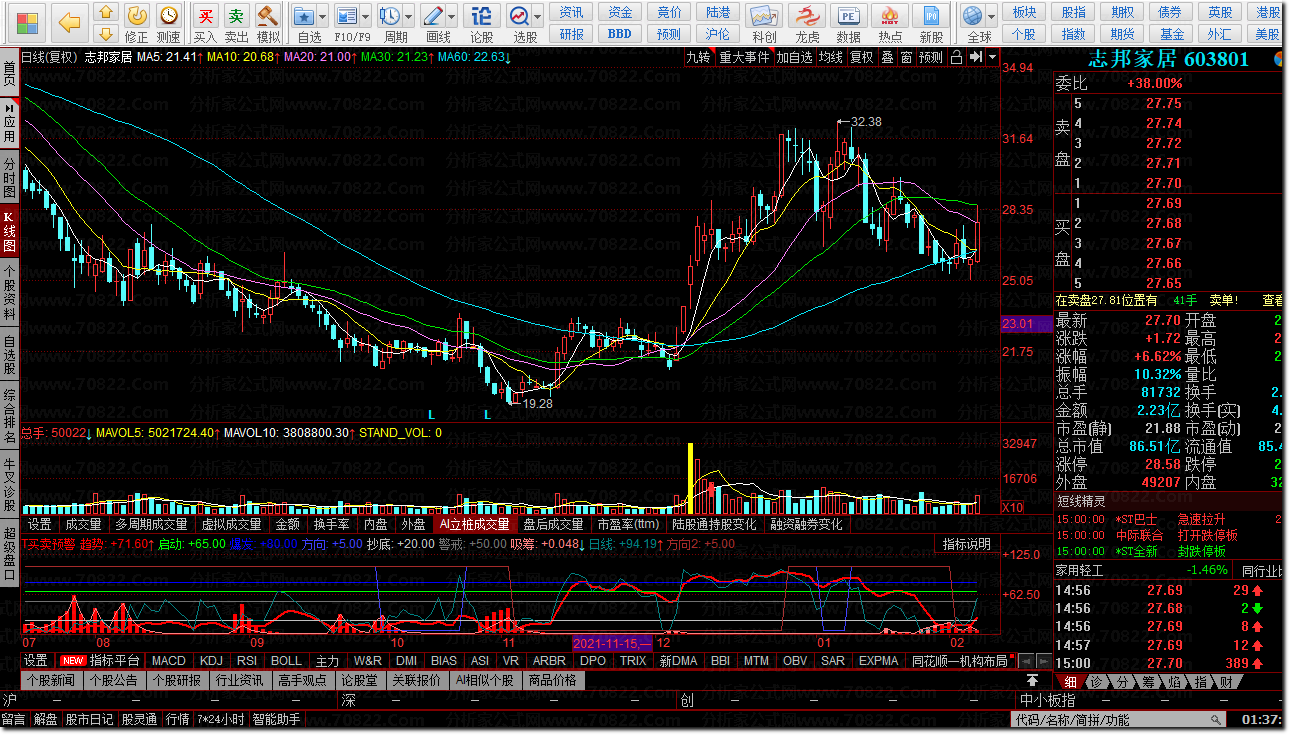Open the 自选 star folder icon
The height and width of the screenshot is (735, 1291).
coord(305,16)
